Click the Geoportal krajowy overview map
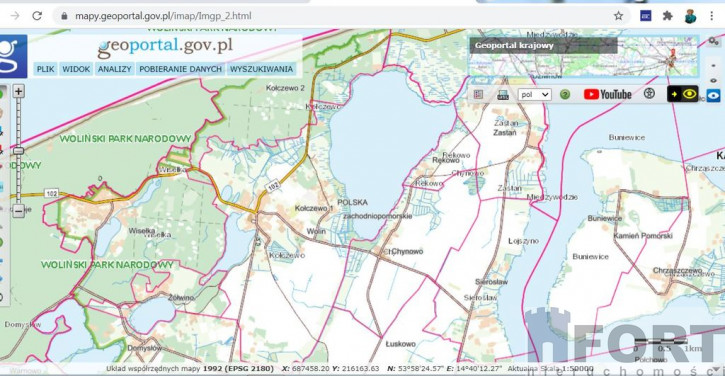Screen dimensions: 725x376 pyautogui.click(x=584, y=56)
